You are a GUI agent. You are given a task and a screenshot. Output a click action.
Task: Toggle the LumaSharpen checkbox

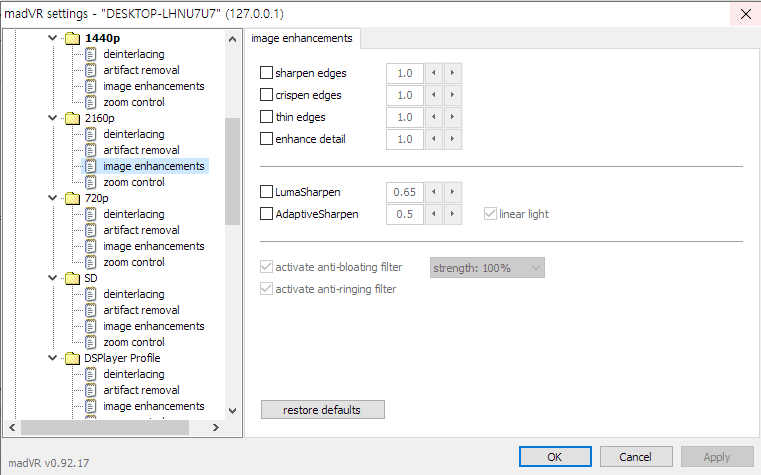tap(267, 191)
